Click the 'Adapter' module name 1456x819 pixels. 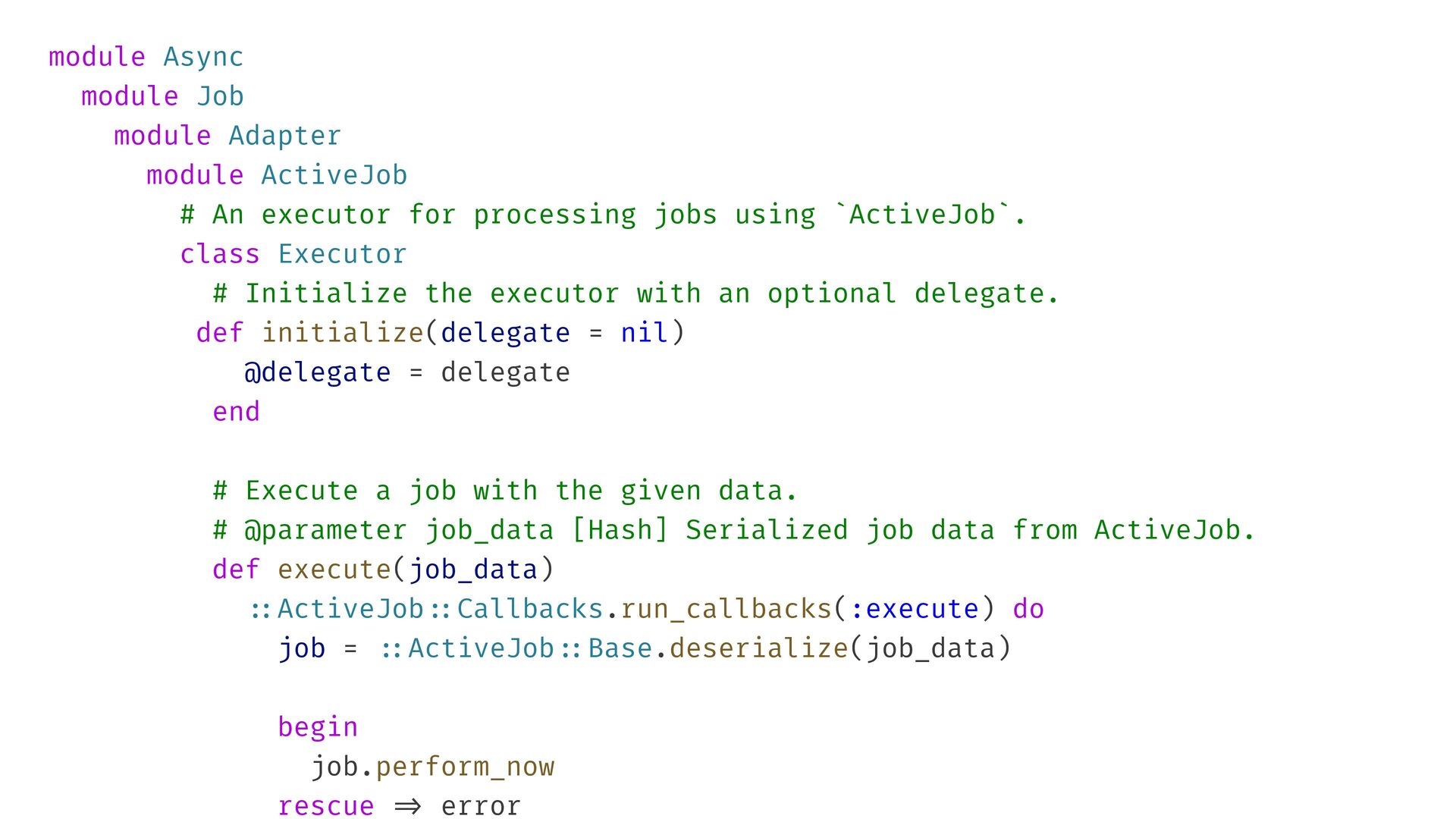284,136
